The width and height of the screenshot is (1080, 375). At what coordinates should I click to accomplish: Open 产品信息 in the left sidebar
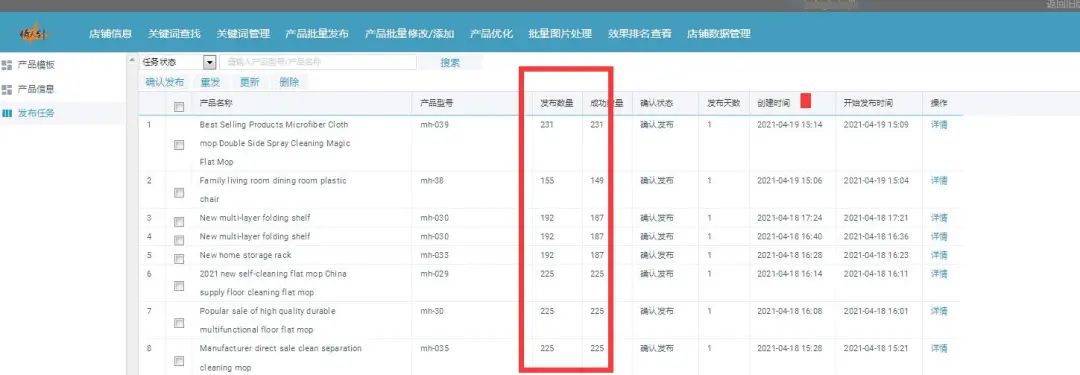coord(36,89)
